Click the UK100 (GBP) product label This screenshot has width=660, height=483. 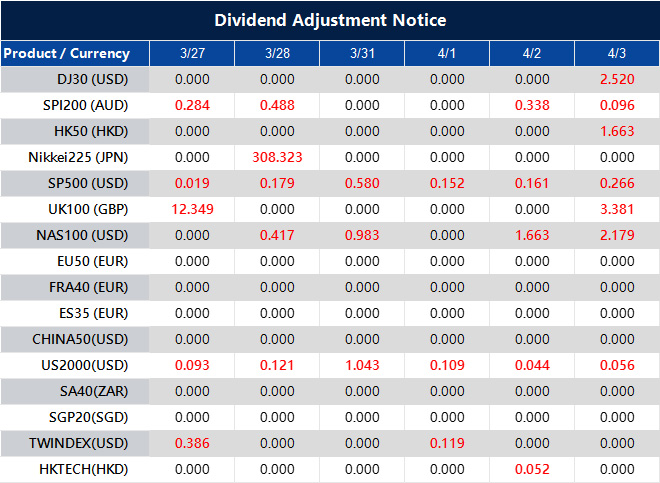click(86, 209)
